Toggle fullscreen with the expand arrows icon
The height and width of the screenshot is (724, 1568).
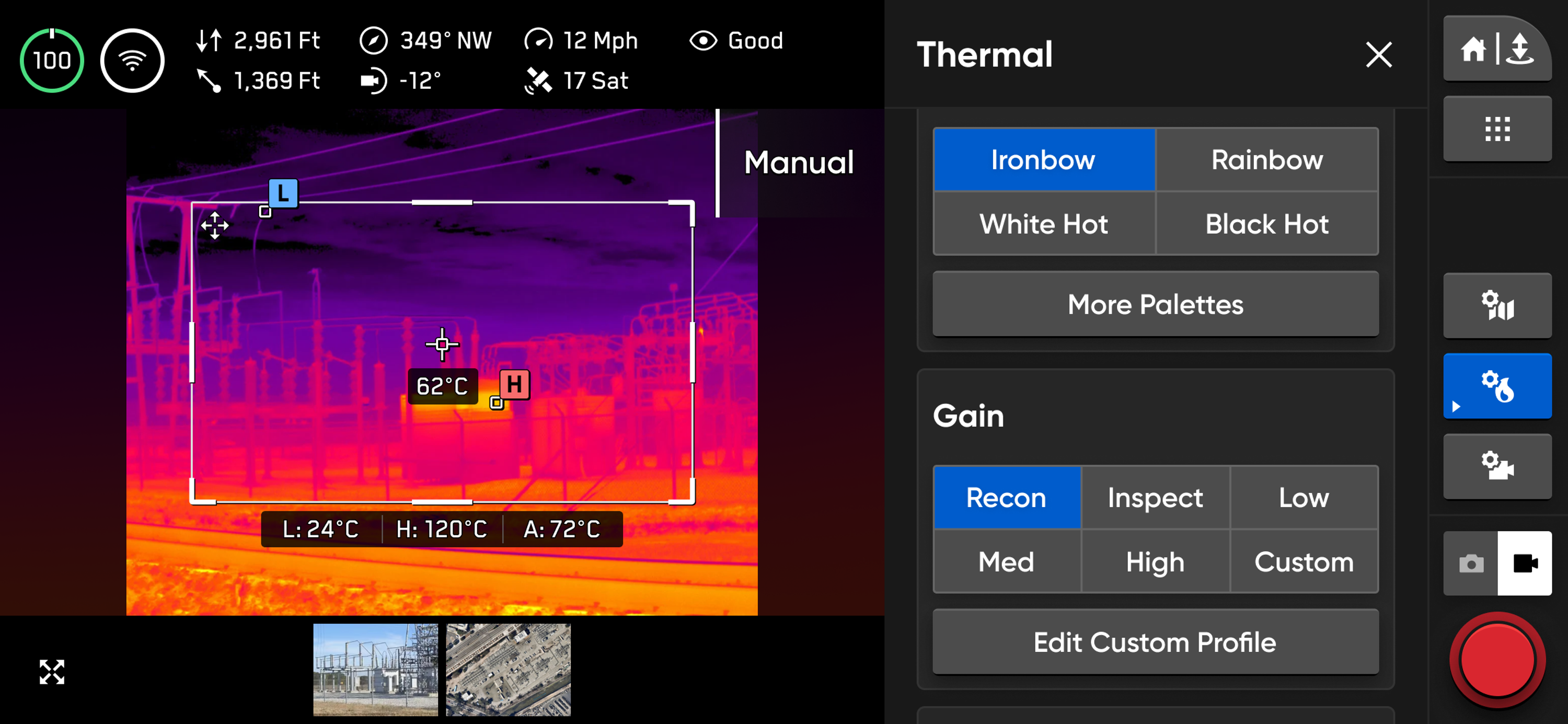click(x=52, y=672)
